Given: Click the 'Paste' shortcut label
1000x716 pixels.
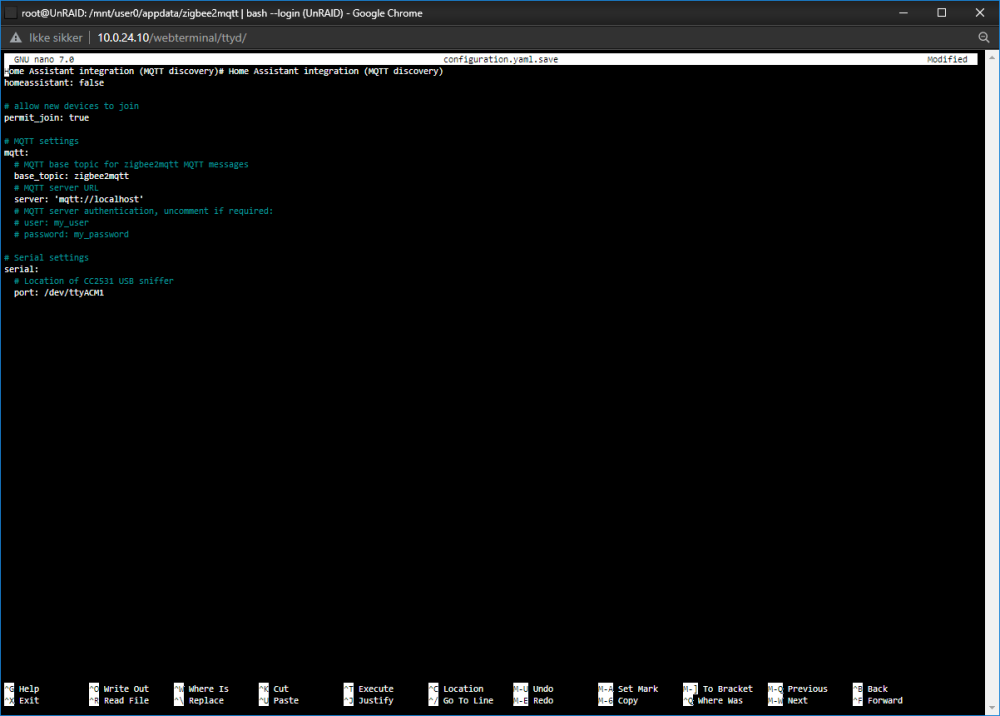Looking at the screenshot, I should click(286, 700).
